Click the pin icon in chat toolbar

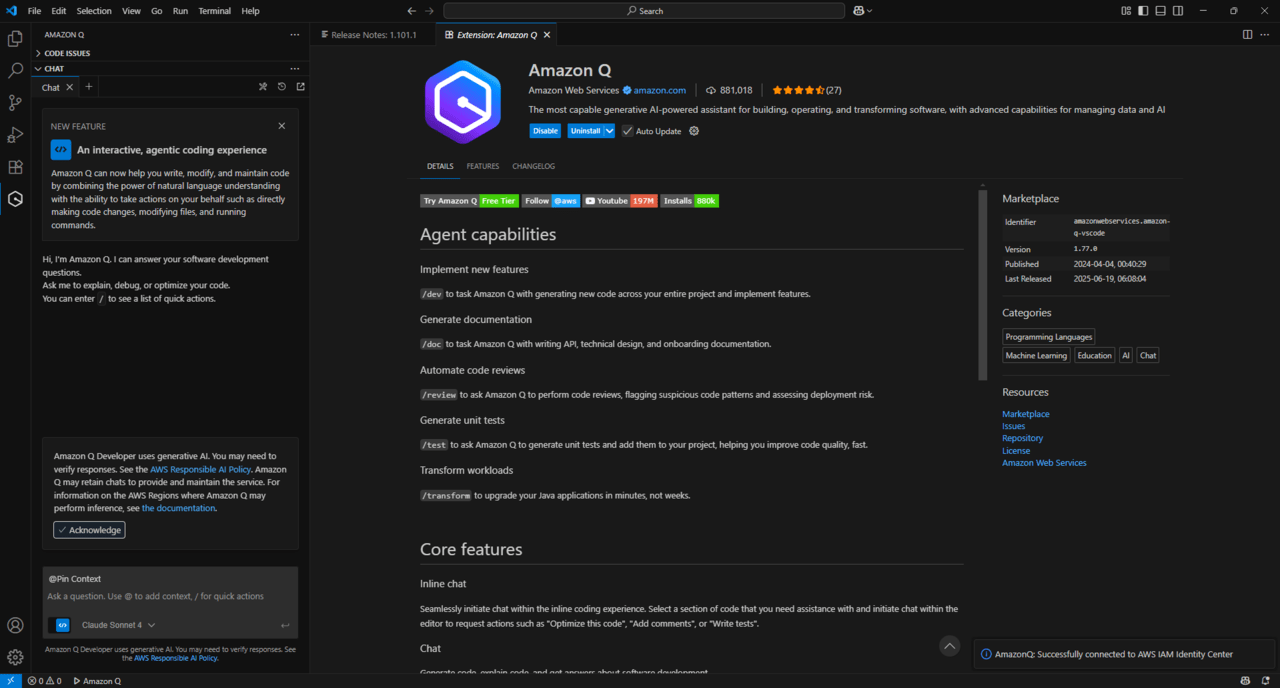(x=263, y=87)
